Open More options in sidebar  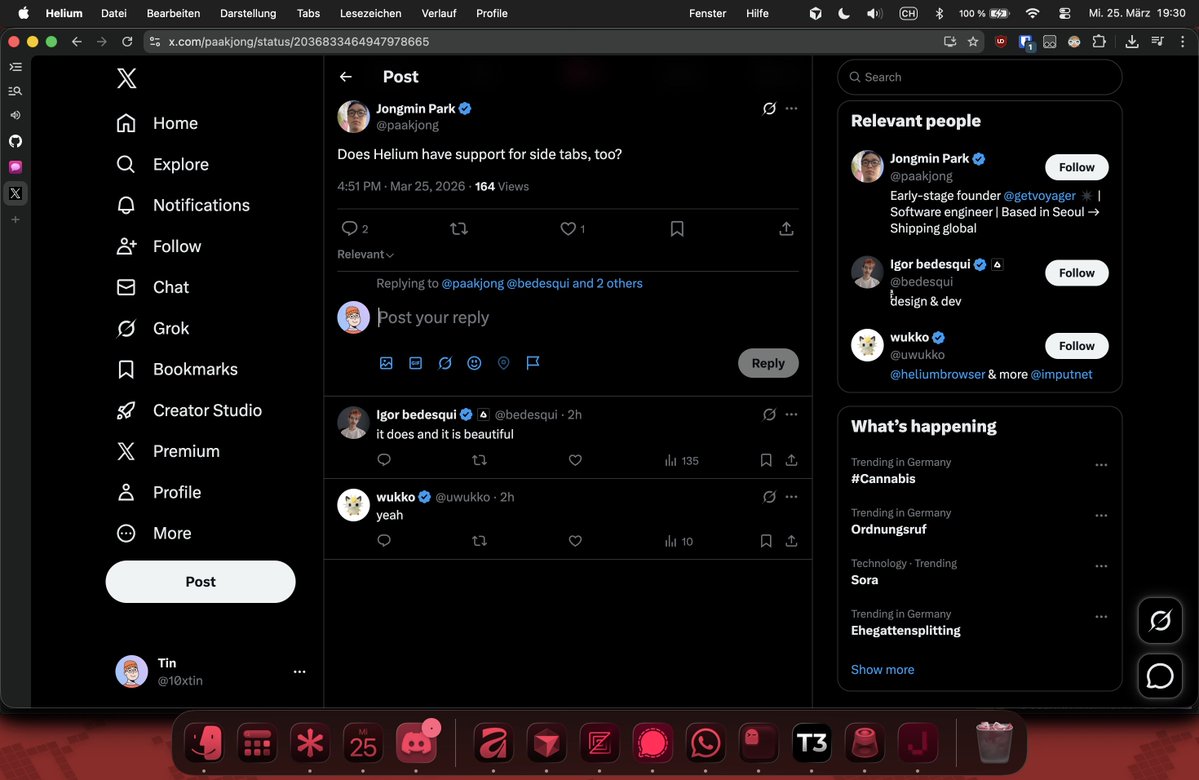point(154,533)
